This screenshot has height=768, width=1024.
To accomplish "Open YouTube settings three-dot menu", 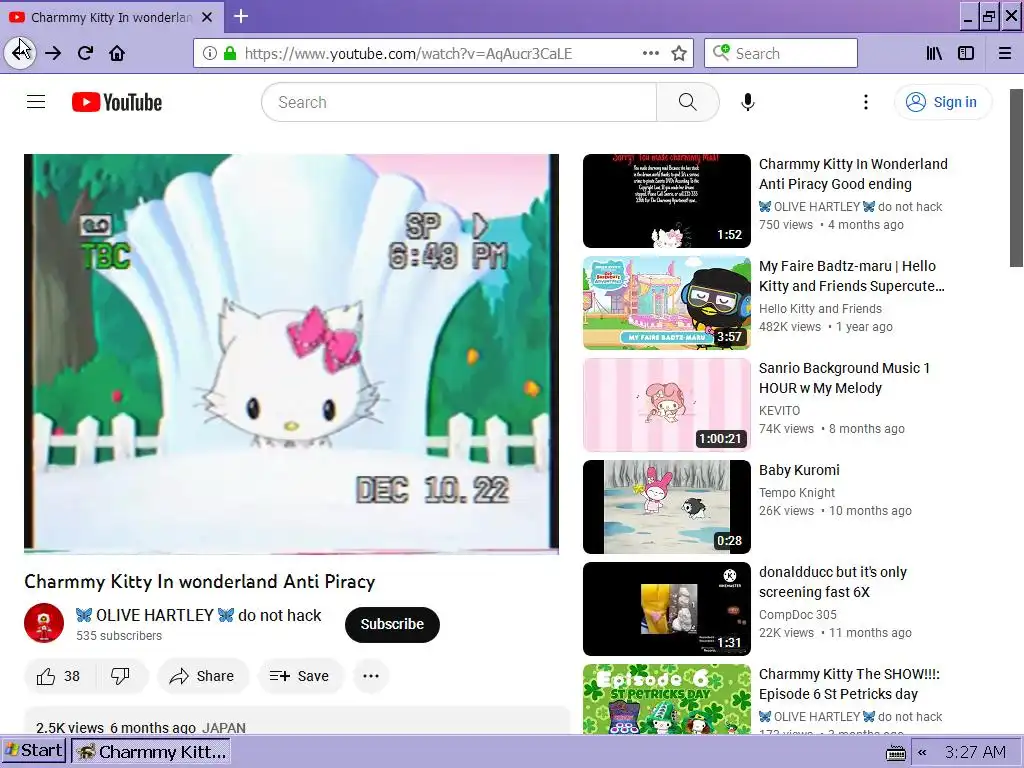I will pos(866,102).
